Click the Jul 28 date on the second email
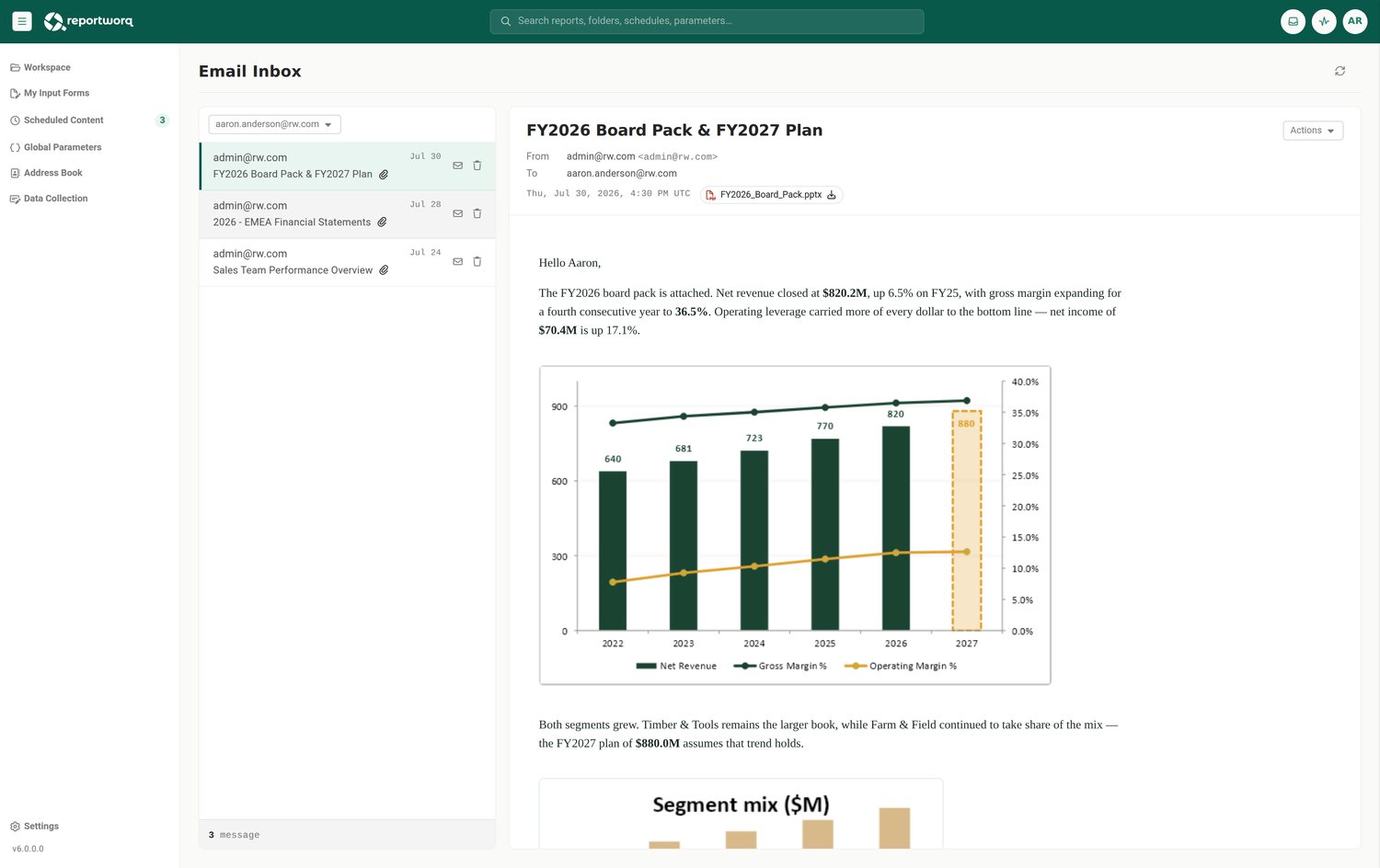This screenshot has height=868, width=1380. (425, 204)
